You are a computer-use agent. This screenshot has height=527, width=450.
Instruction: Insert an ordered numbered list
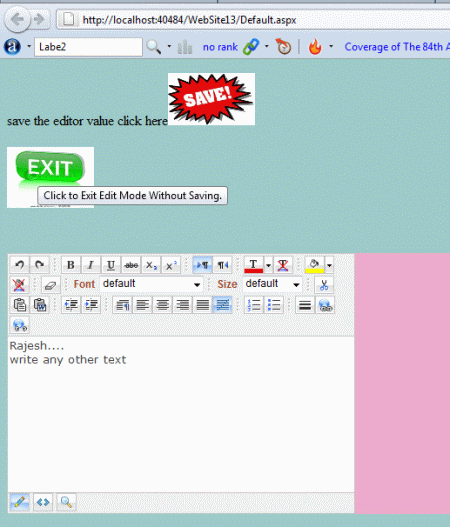(254, 305)
